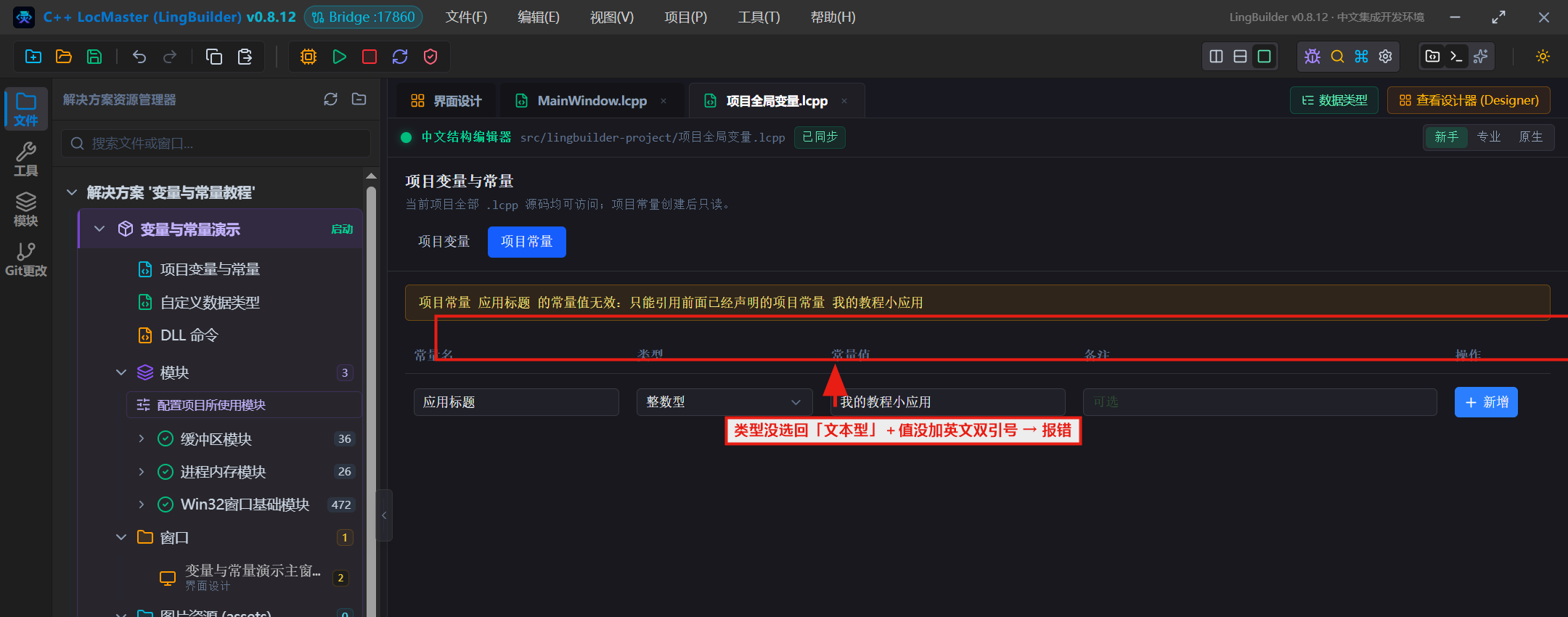Open settings via the gear icon
This screenshot has width=1568, height=617.
[x=1386, y=57]
